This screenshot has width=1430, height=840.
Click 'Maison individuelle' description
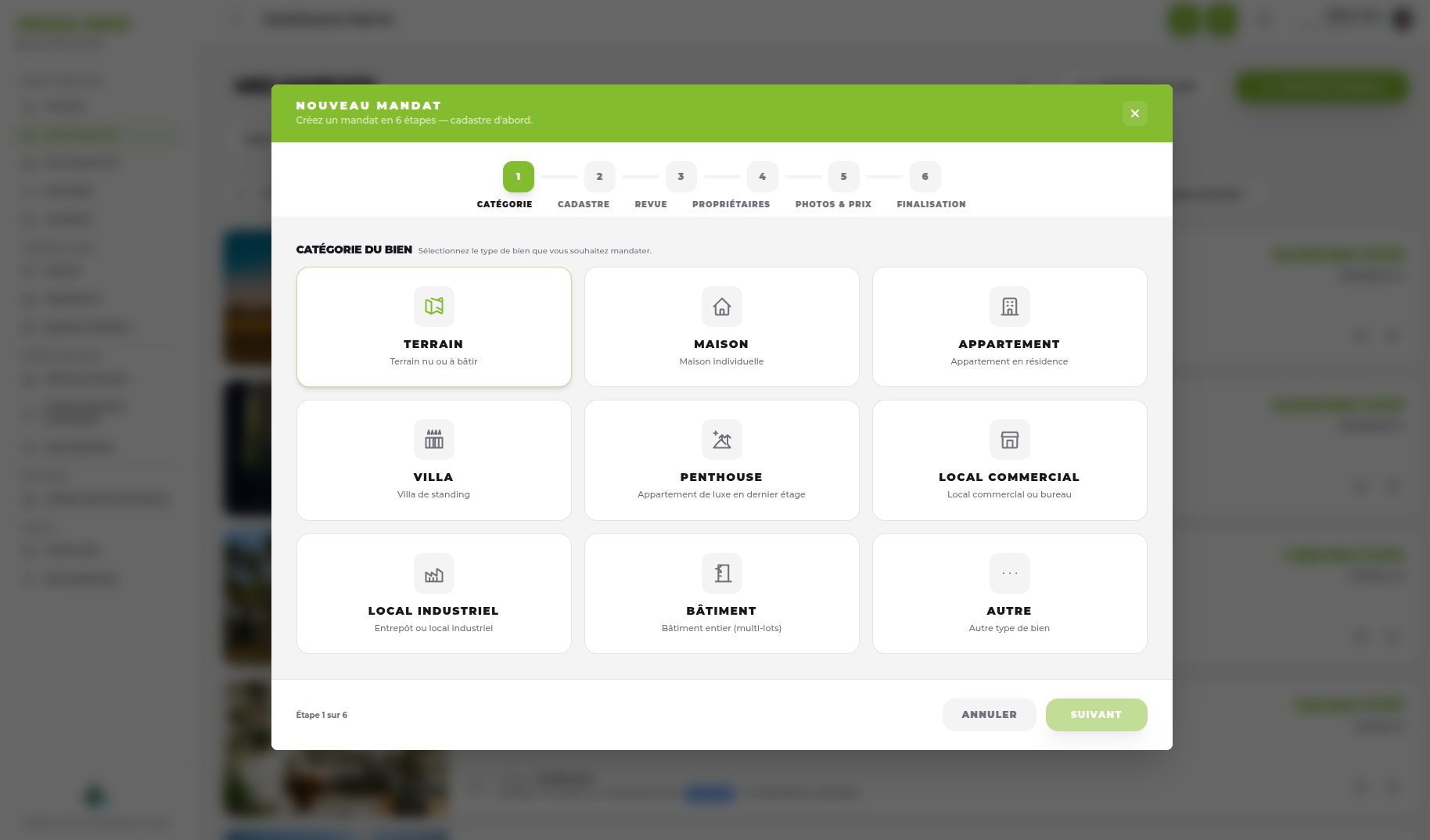[721, 361]
